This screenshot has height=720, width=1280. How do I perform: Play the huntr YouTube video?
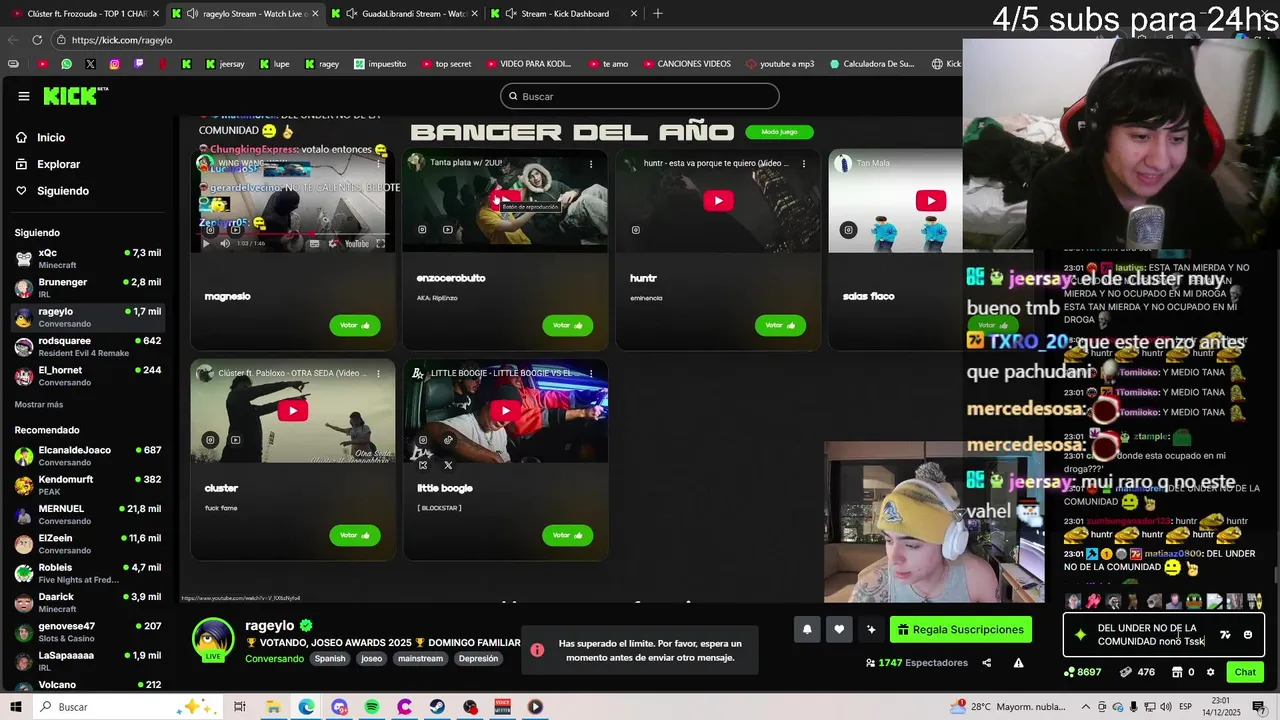click(718, 201)
